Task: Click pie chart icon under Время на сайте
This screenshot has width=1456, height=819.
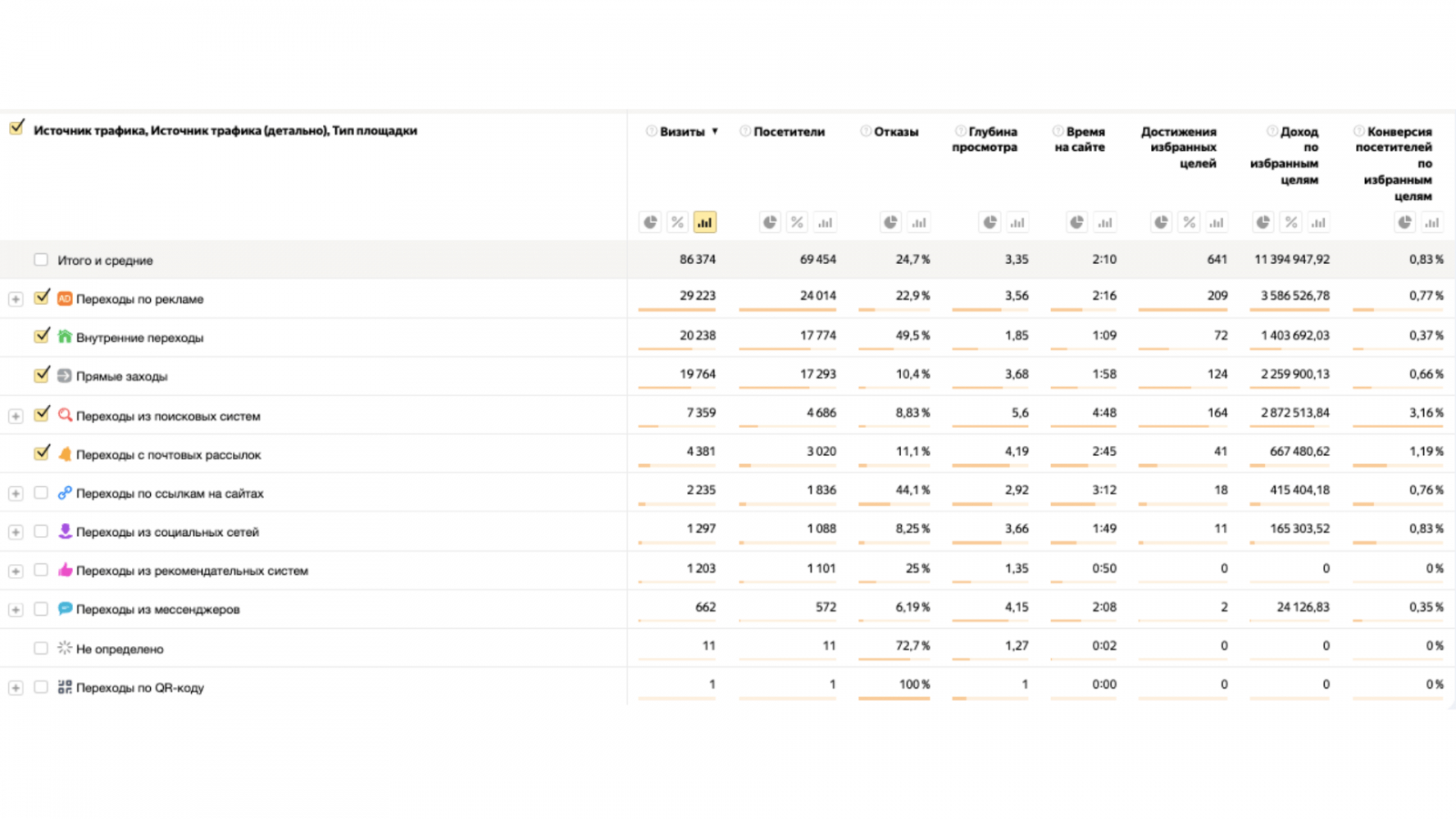Action: [x=1077, y=222]
